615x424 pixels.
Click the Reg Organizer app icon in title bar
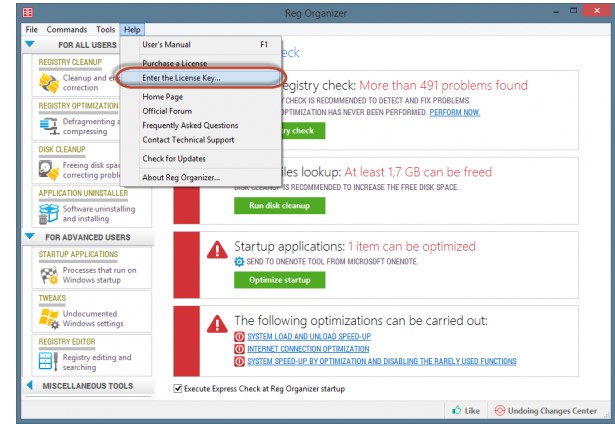pos(27,12)
